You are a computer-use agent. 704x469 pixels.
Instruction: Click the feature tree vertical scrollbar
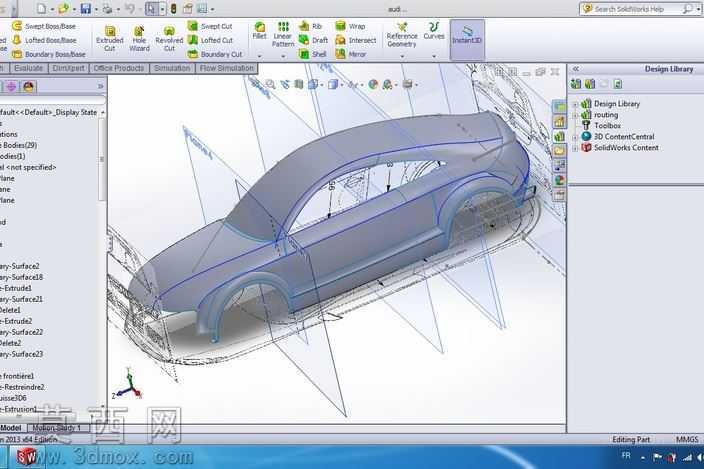click(102, 159)
